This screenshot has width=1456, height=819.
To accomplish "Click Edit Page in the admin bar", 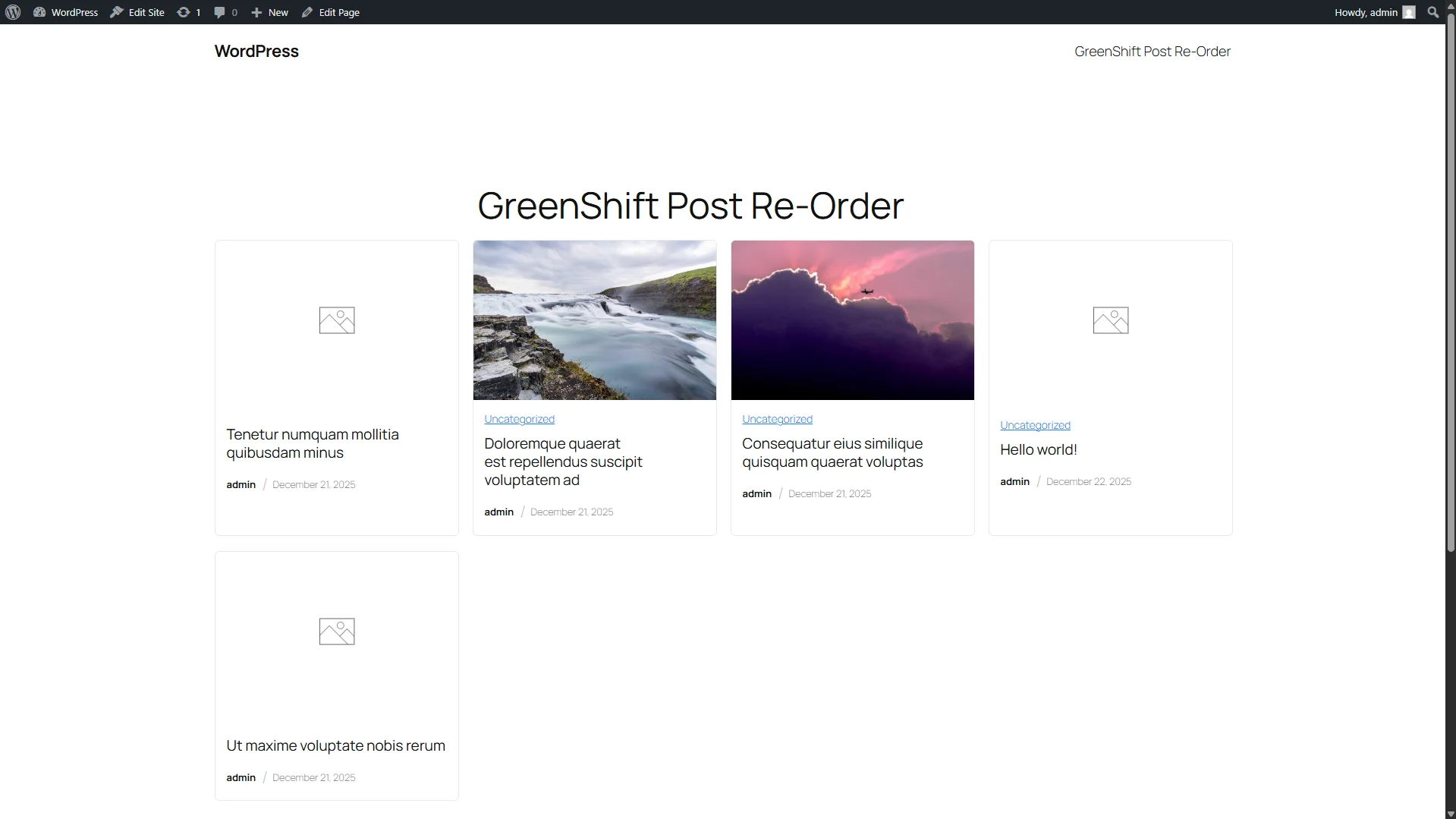I will point(331,12).
